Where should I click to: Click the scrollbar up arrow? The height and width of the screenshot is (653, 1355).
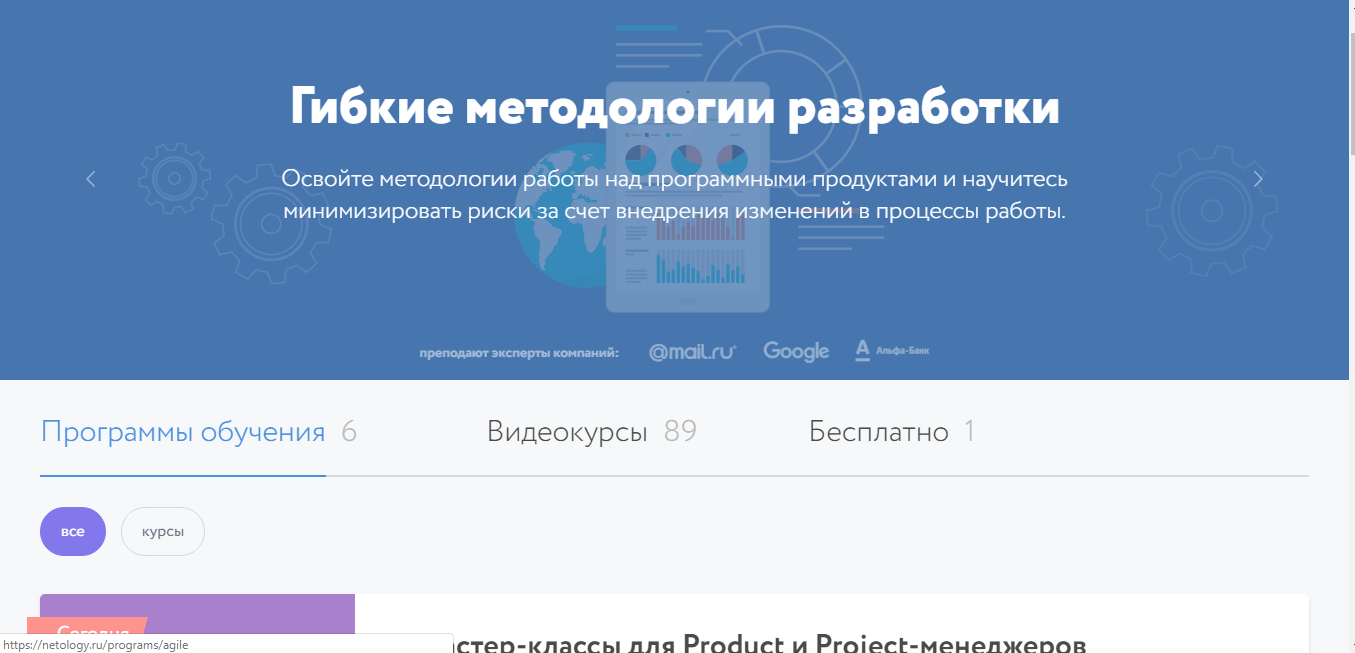1347,7
